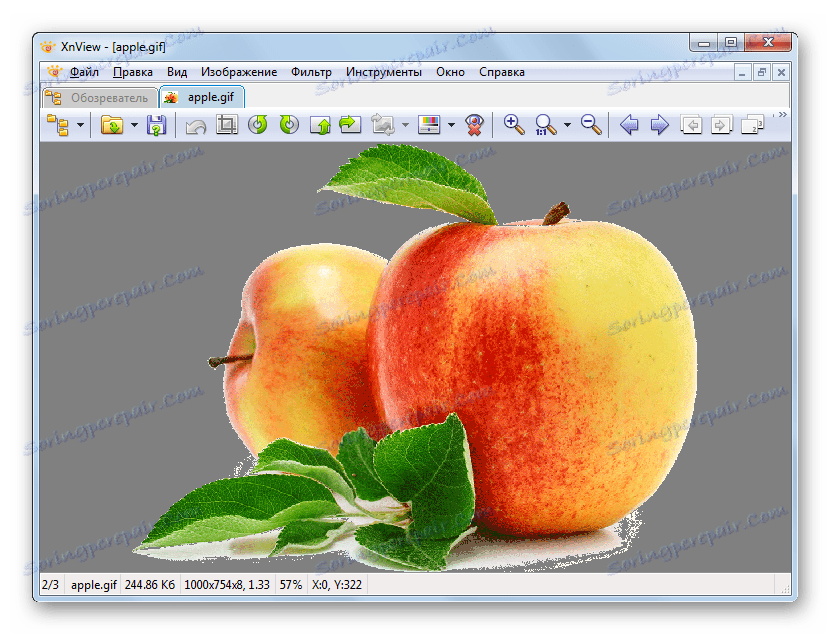The height and width of the screenshot is (635, 831).
Task: Open the Изображение menu
Action: [x=238, y=72]
